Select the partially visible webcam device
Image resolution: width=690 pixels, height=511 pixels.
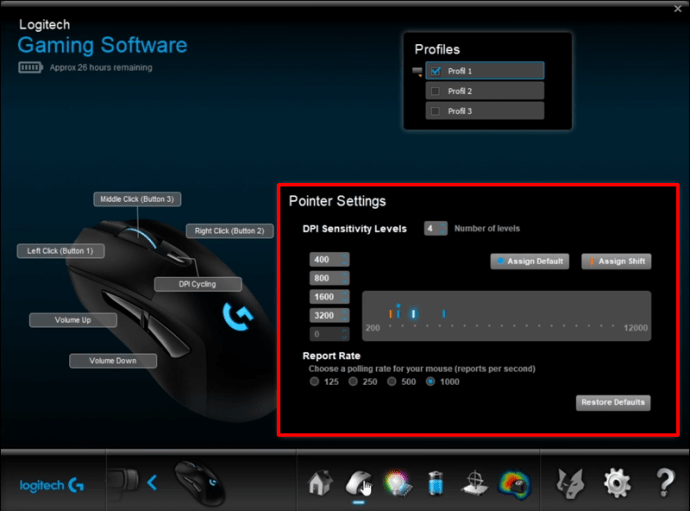coord(123,481)
